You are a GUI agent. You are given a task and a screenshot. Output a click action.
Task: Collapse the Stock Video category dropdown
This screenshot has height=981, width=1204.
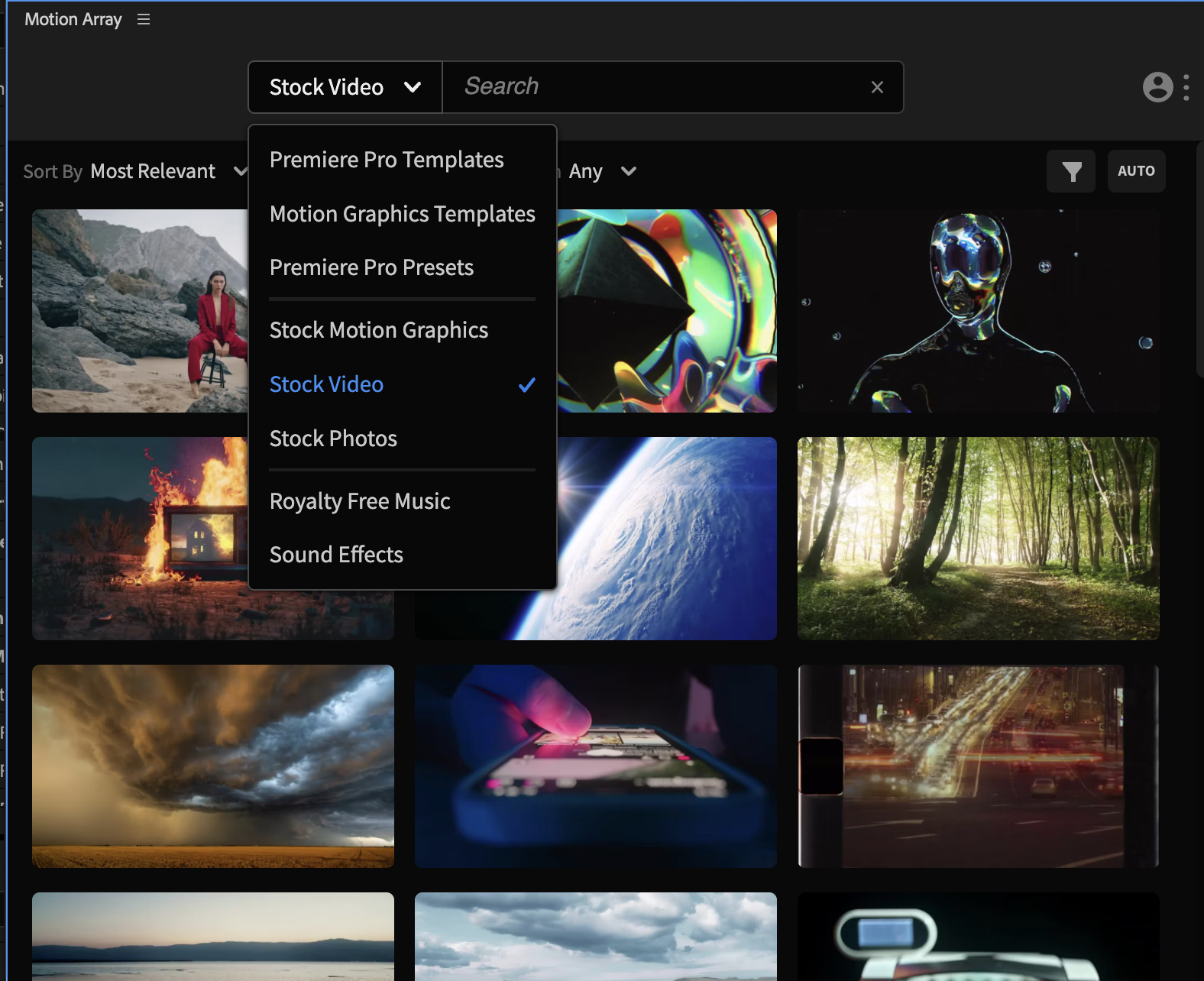click(345, 87)
